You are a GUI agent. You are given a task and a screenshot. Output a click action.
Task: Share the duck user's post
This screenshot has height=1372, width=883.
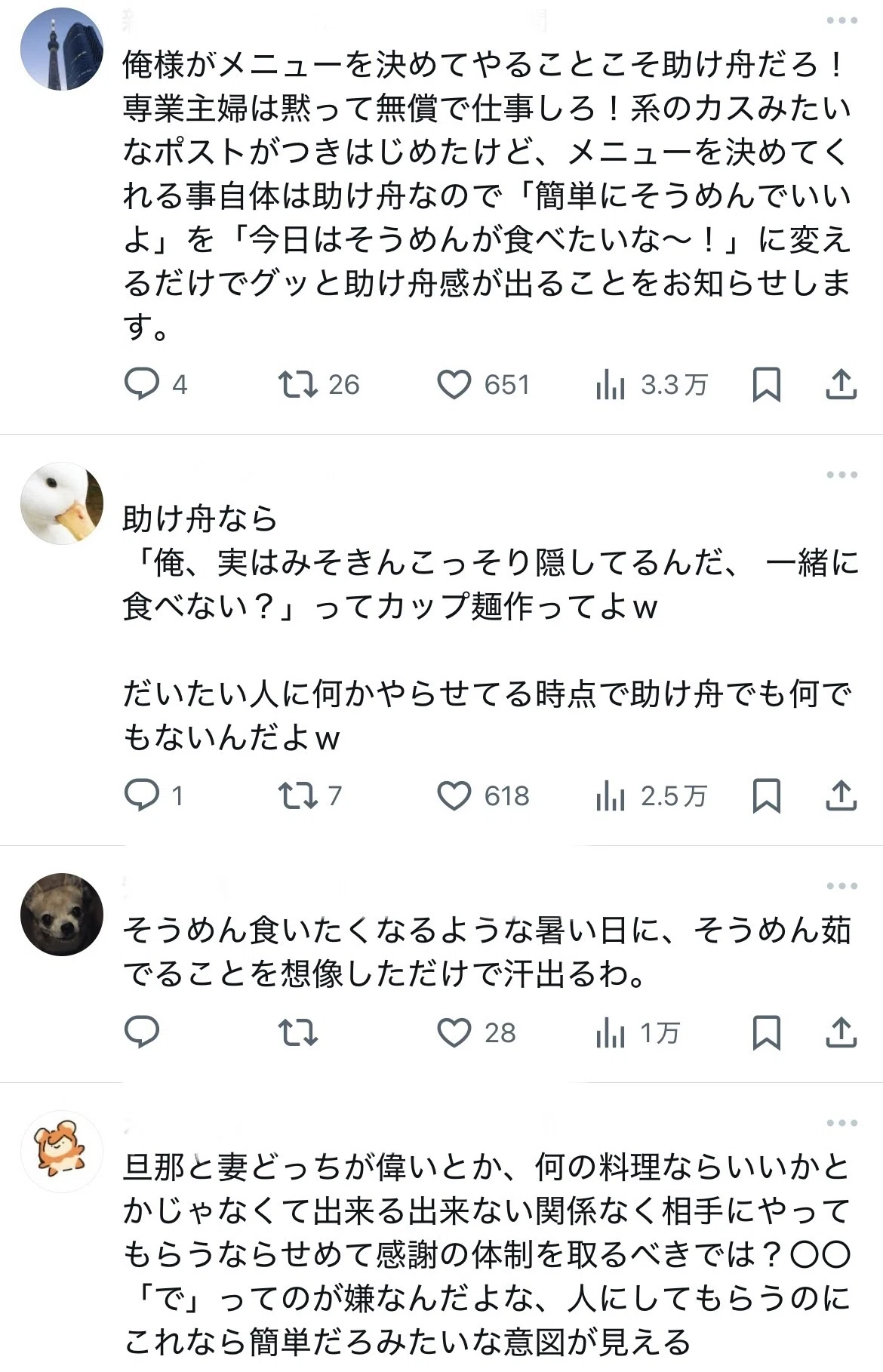tap(841, 795)
